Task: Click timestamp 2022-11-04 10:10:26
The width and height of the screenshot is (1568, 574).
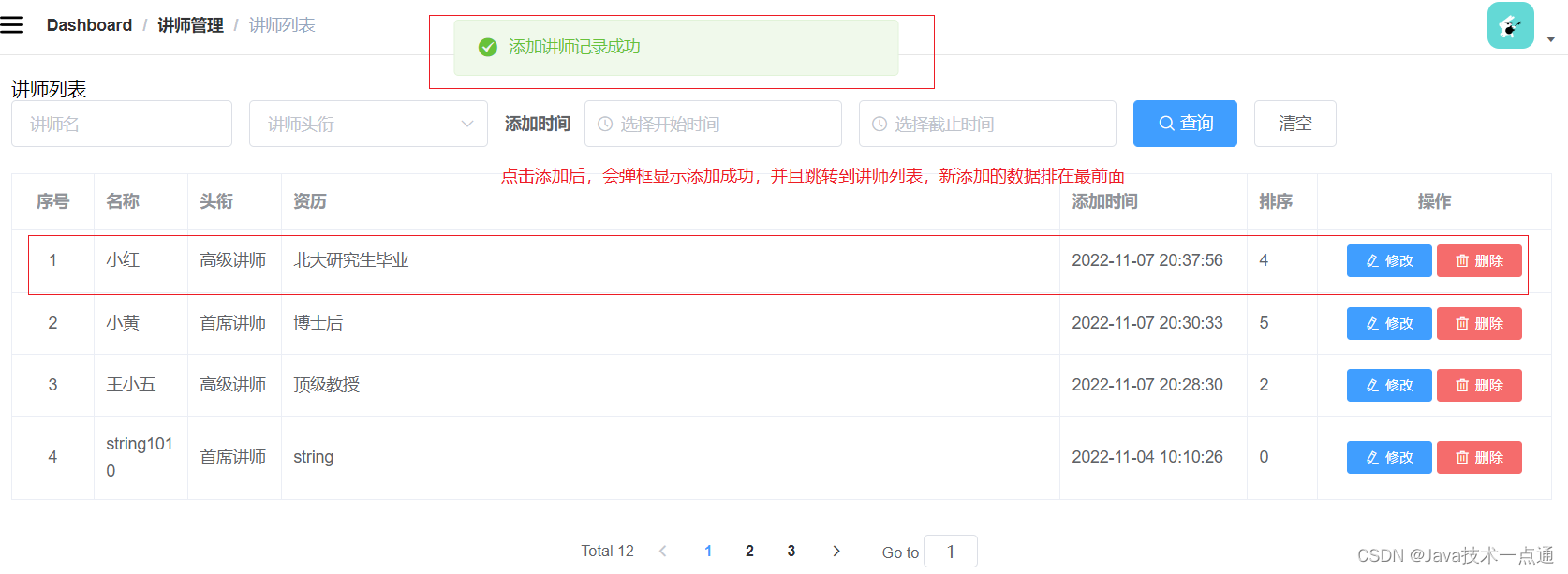Action: coord(1147,457)
